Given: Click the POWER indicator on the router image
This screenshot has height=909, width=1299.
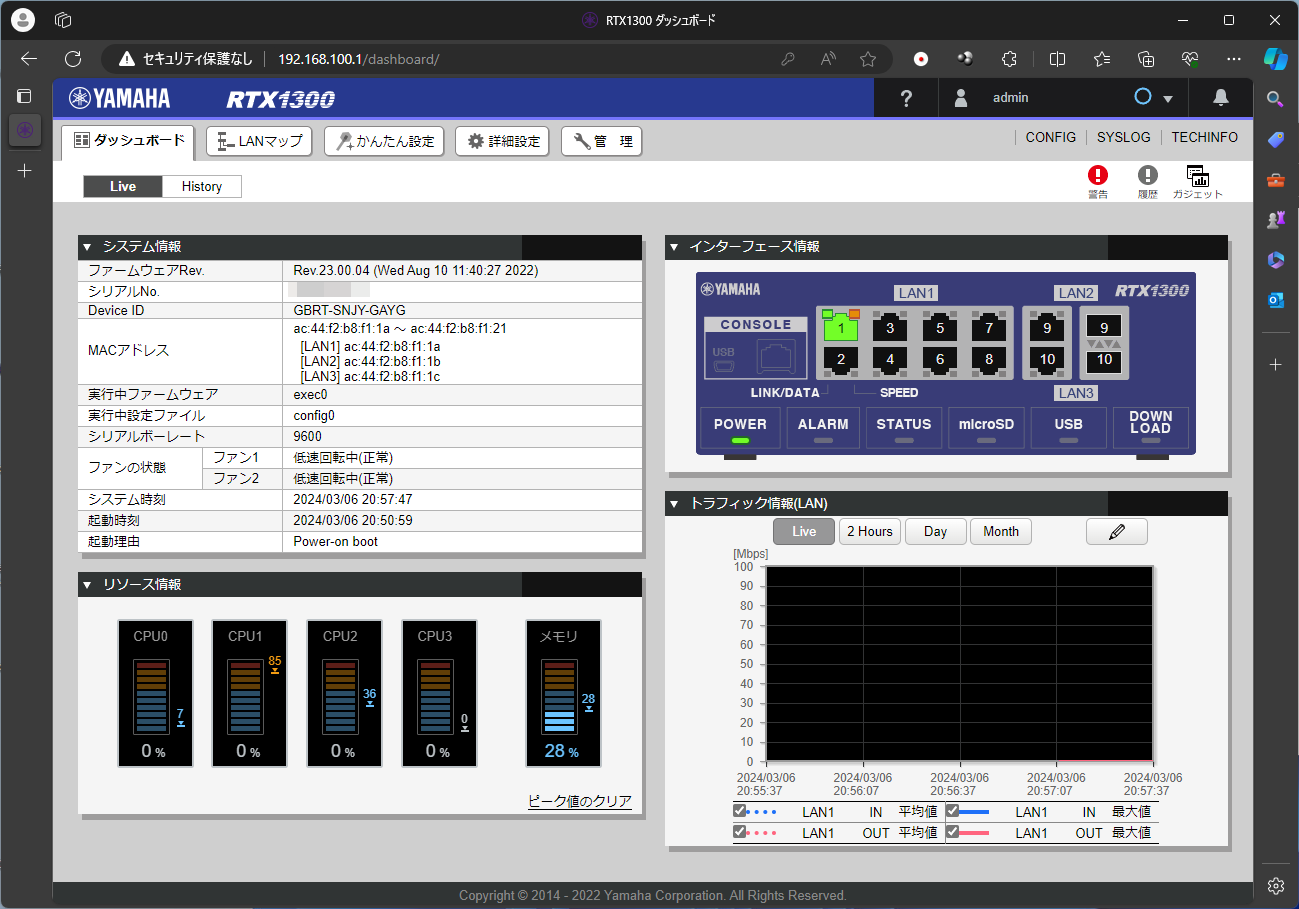Looking at the screenshot, I should pos(740,428).
